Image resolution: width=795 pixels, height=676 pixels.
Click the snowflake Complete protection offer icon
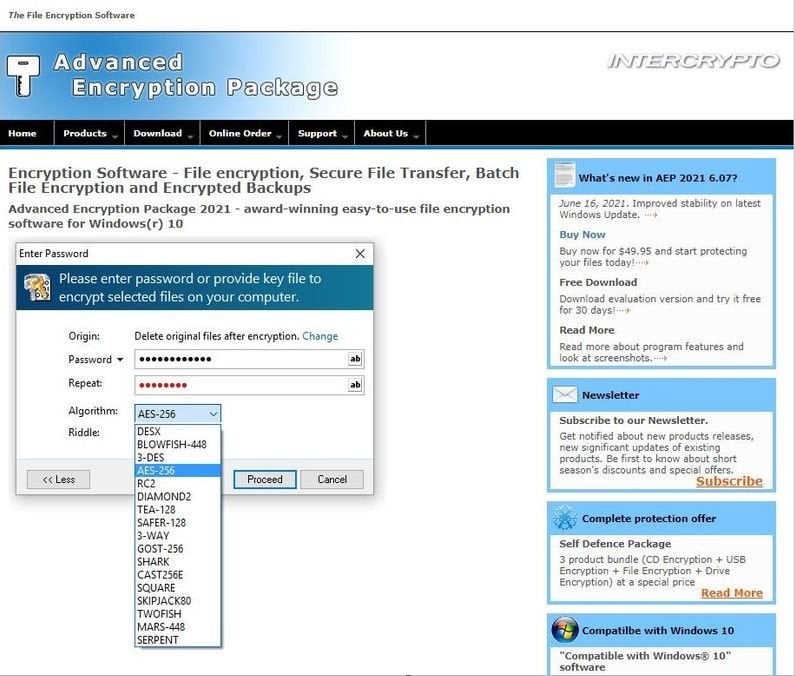click(x=564, y=518)
